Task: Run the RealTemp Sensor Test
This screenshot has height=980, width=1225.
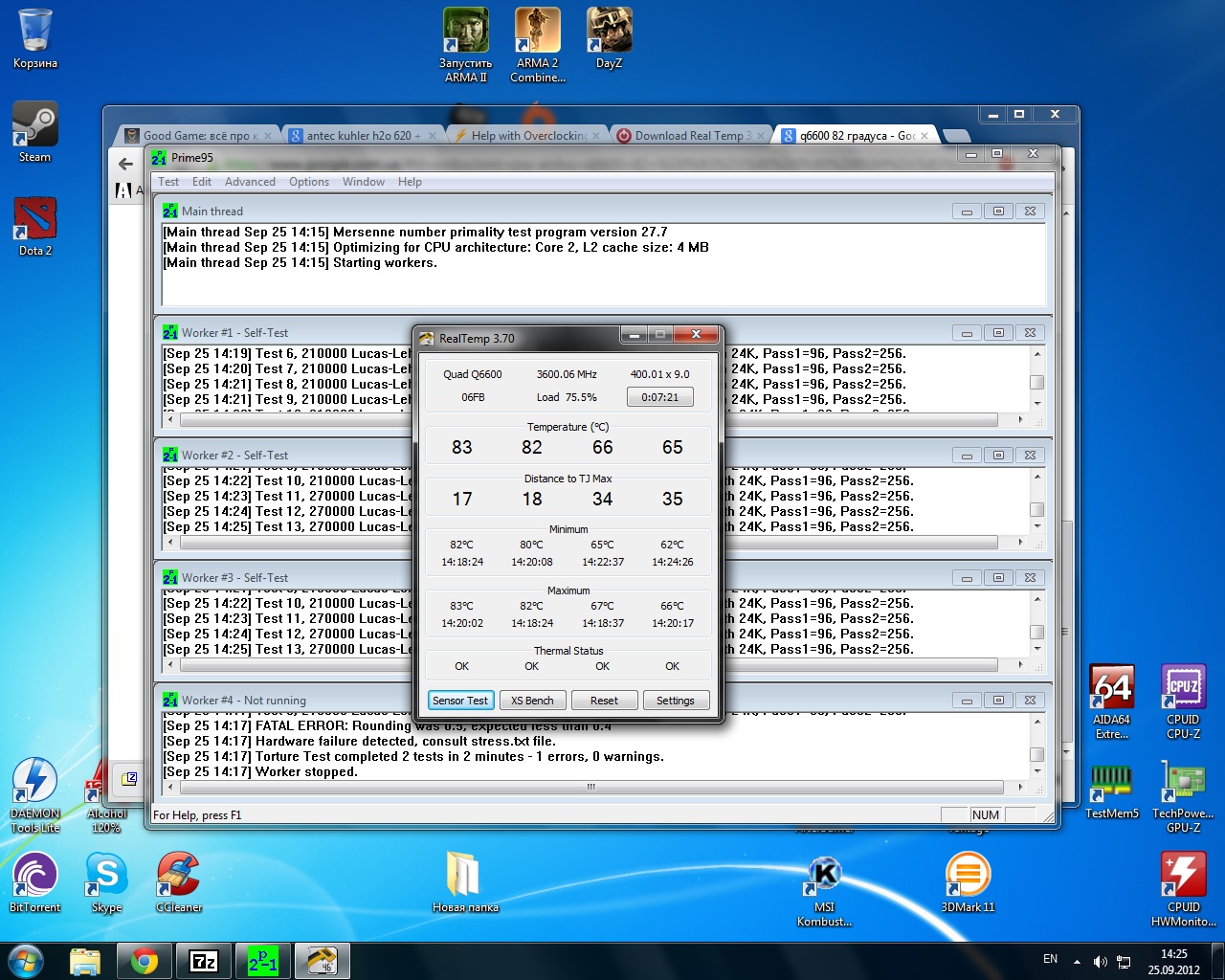Action: point(460,701)
